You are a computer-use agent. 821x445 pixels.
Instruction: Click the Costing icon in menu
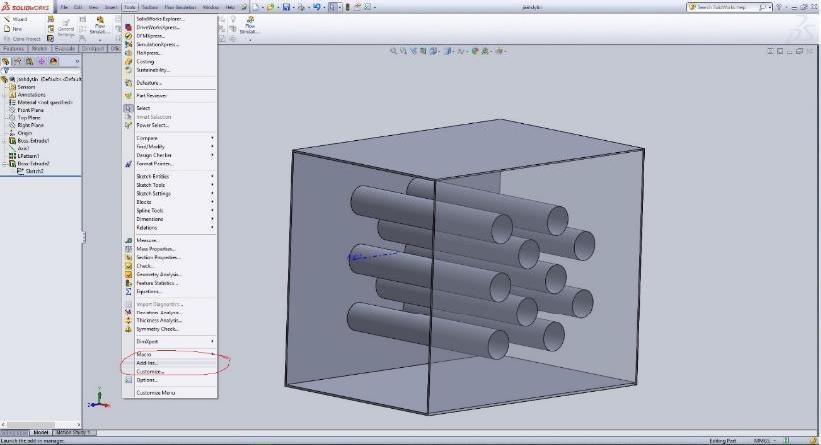click(x=128, y=61)
